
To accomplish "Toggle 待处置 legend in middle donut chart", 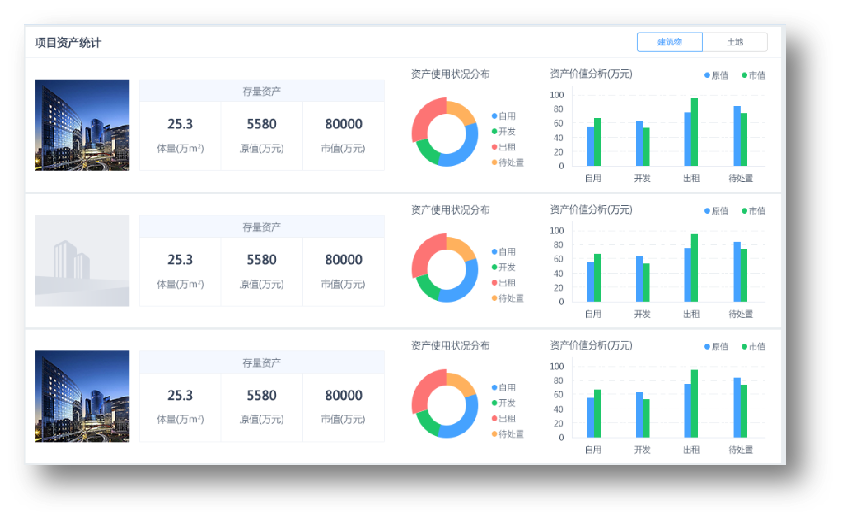I will click(x=508, y=298).
